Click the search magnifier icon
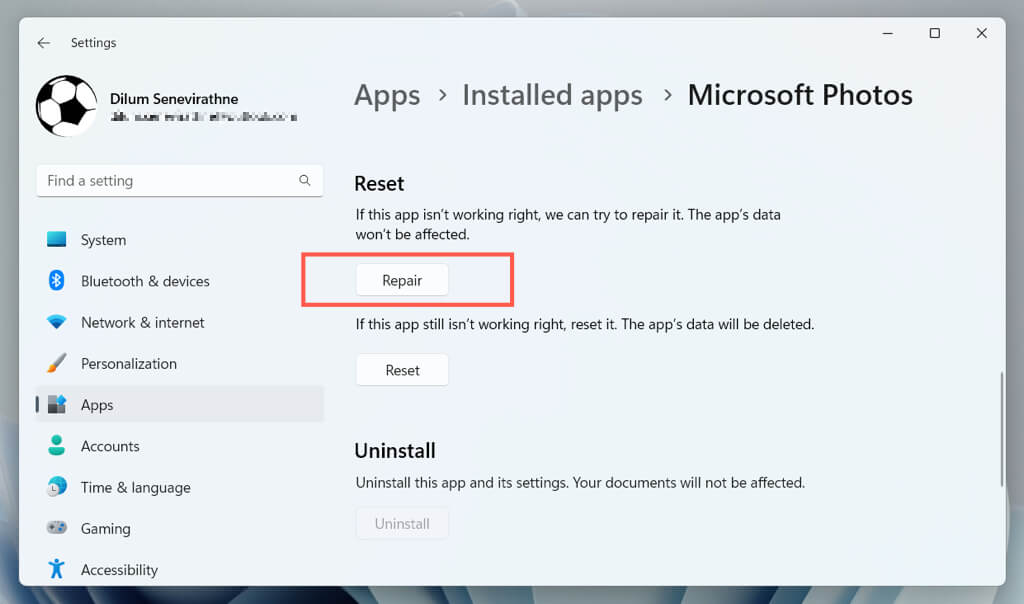This screenshot has width=1024, height=604. click(305, 181)
